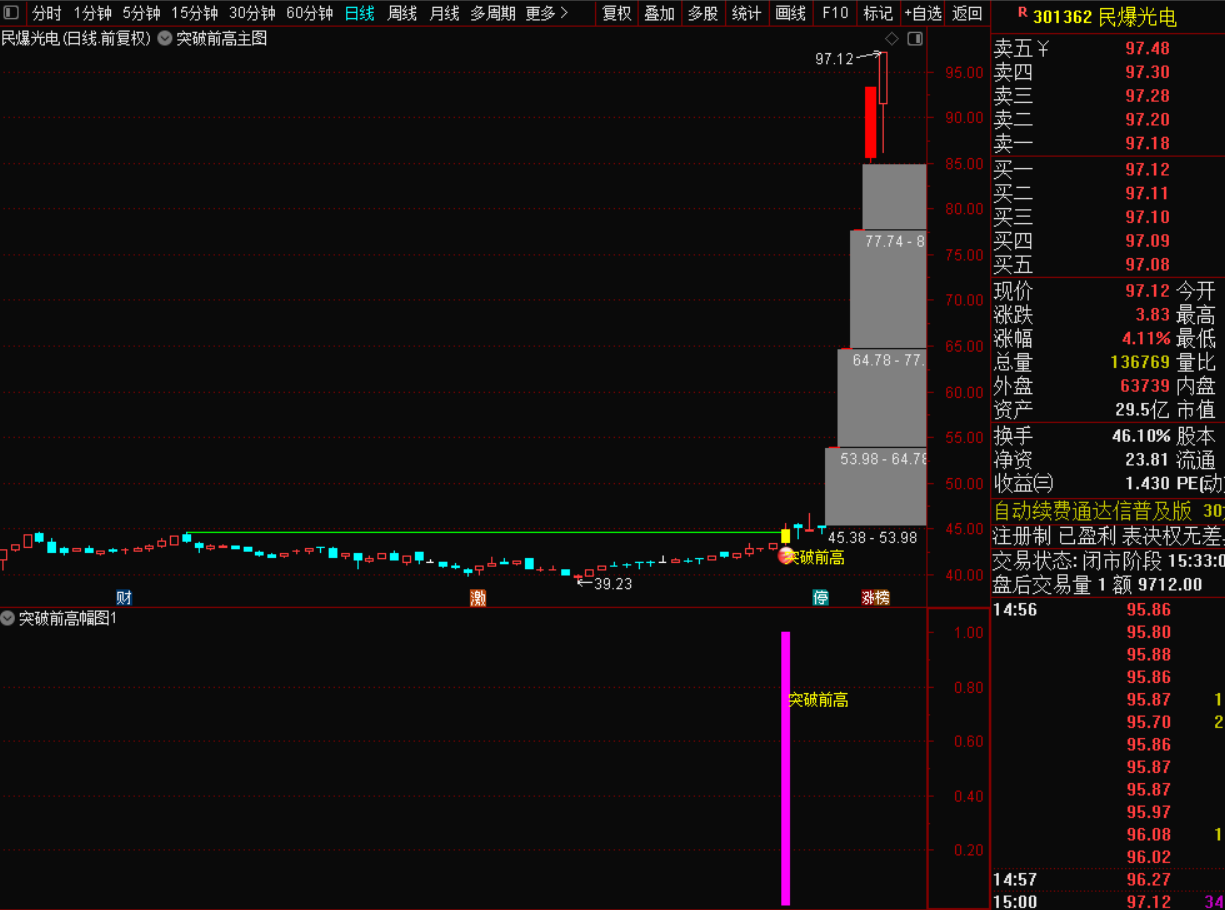Click the red R icon before stock code
Screen dimensions: 1225x910
click(x=1021, y=14)
